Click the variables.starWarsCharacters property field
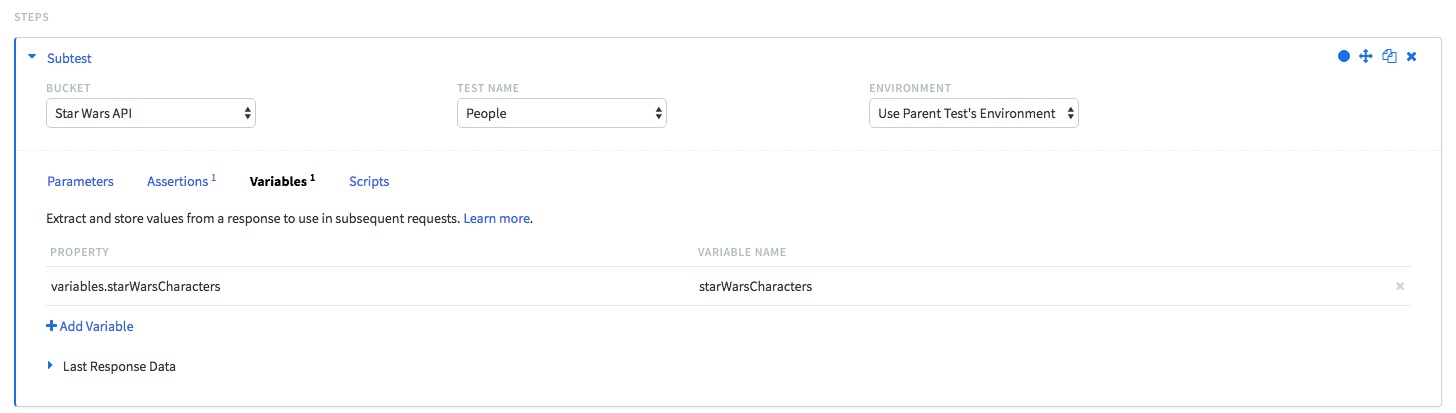The image size is (1456, 413). pos(370,286)
